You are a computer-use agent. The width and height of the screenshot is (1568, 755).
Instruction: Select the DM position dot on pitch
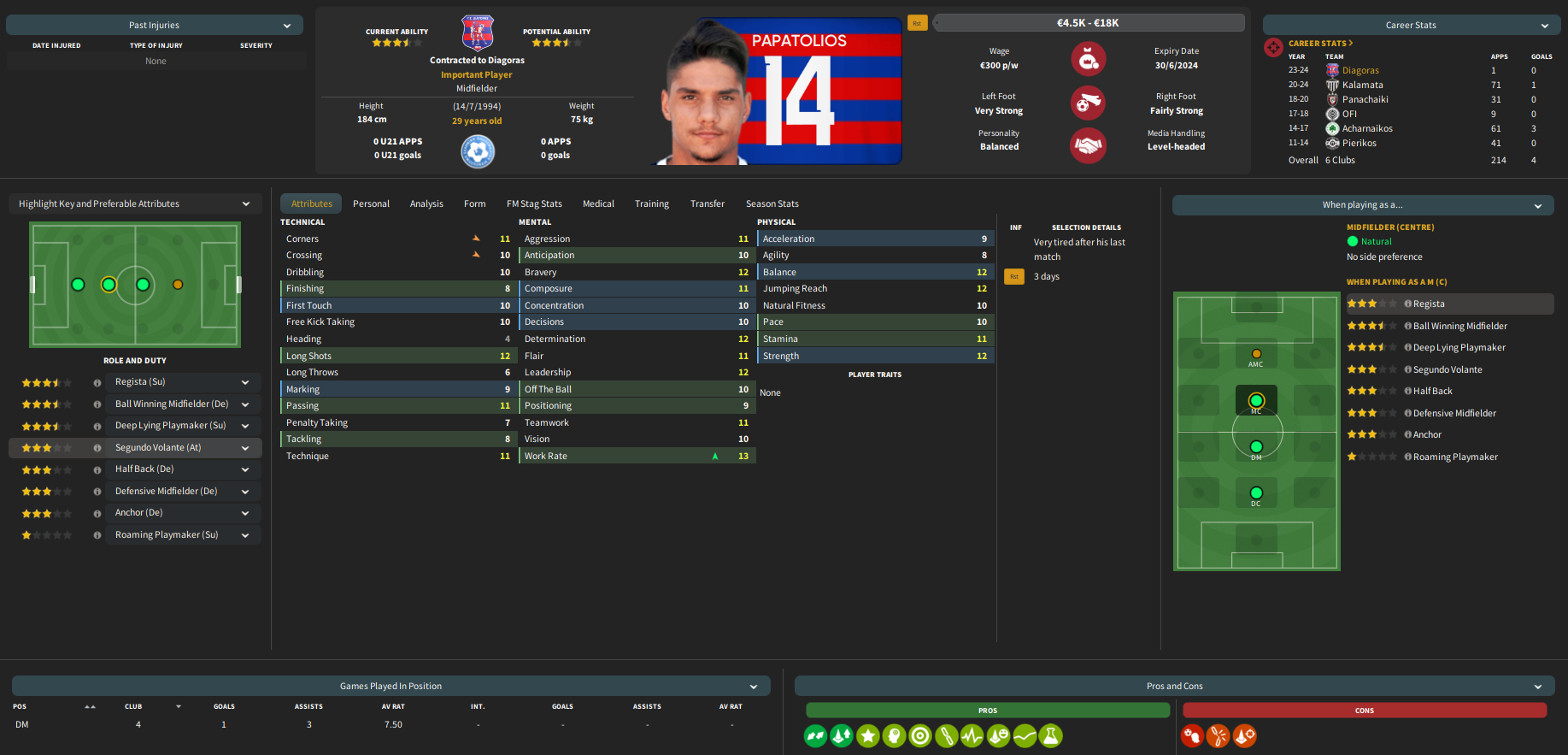tap(1256, 447)
